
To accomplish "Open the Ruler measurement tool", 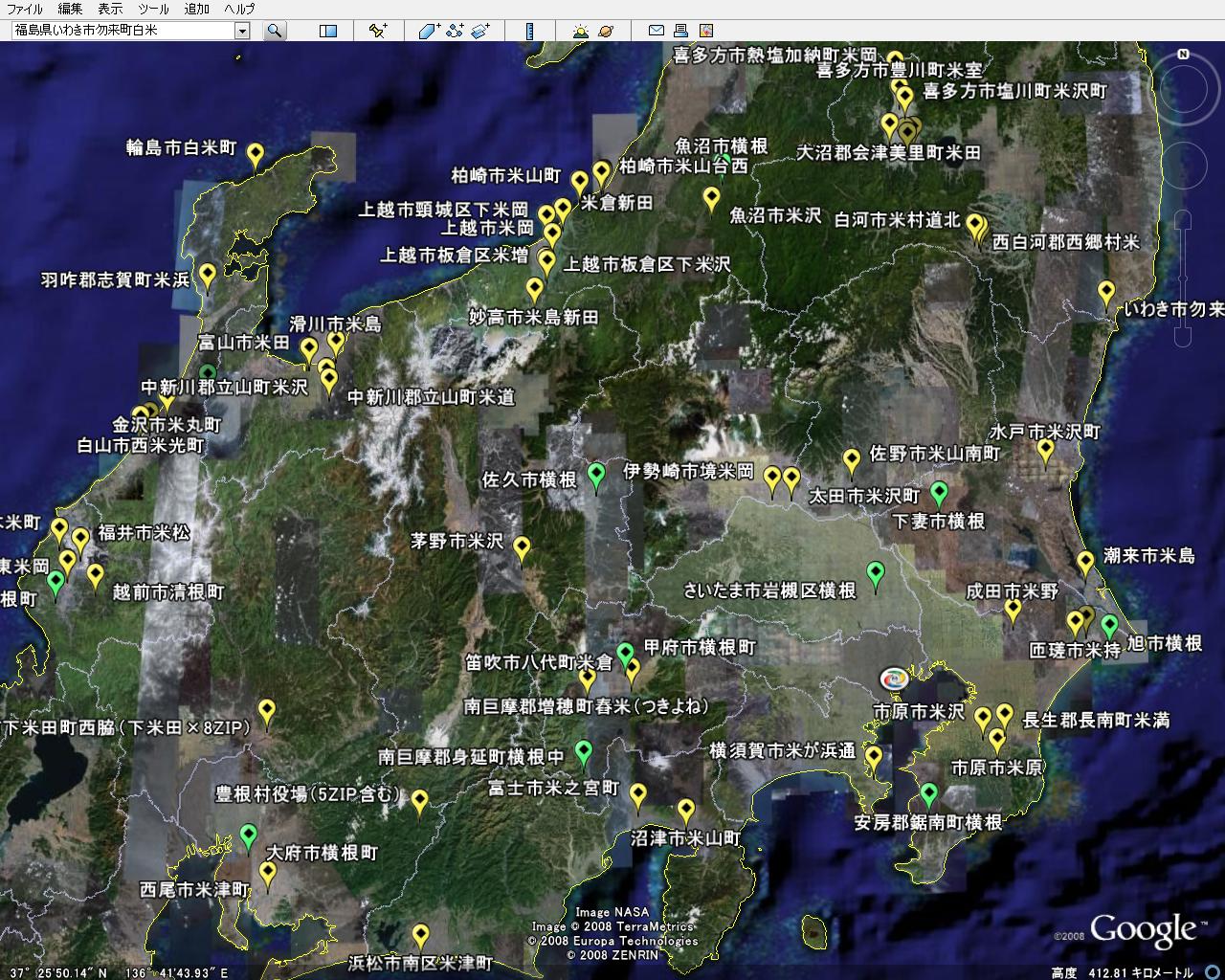I will pos(529,31).
